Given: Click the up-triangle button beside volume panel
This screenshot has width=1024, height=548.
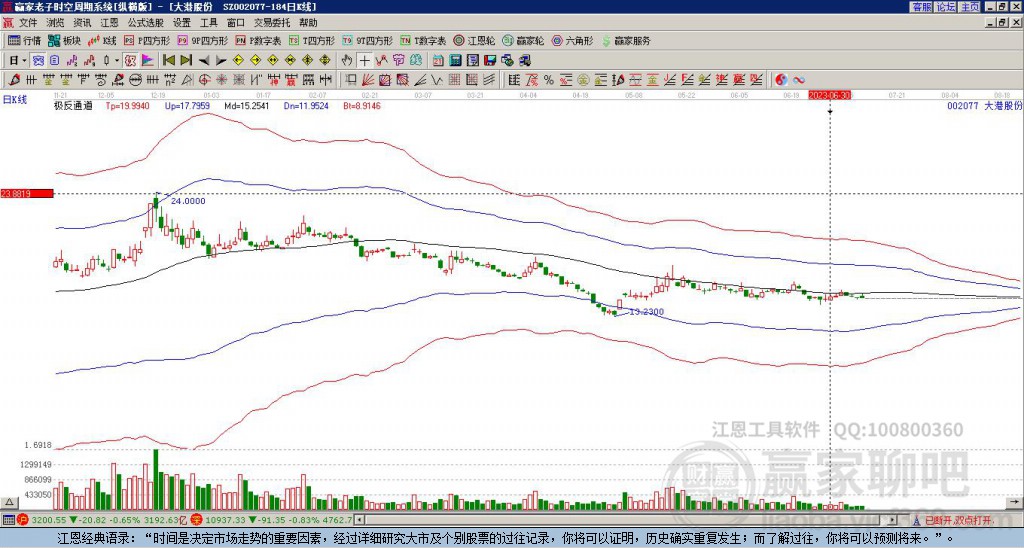Looking at the screenshot, I should pyautogui.click(x=9, y=502).
